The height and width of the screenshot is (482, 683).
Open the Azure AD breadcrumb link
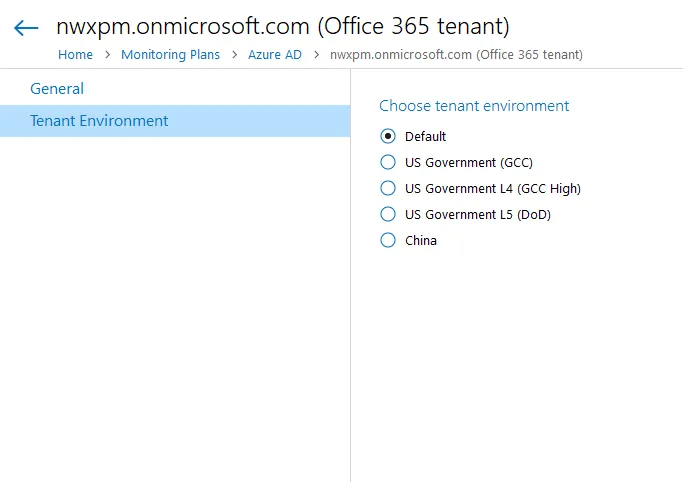point(275,54)
